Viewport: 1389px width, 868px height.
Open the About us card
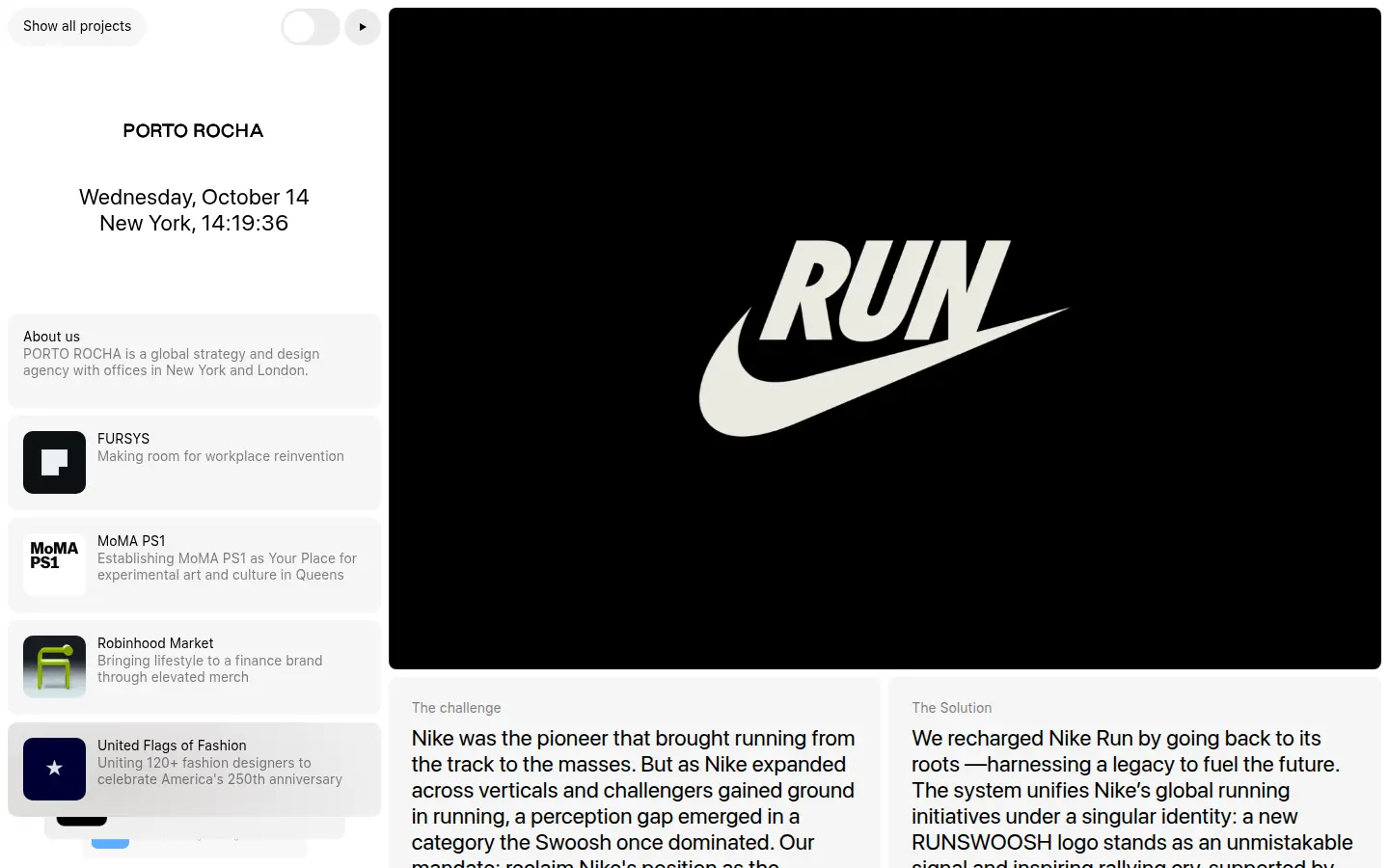point(194,361)
